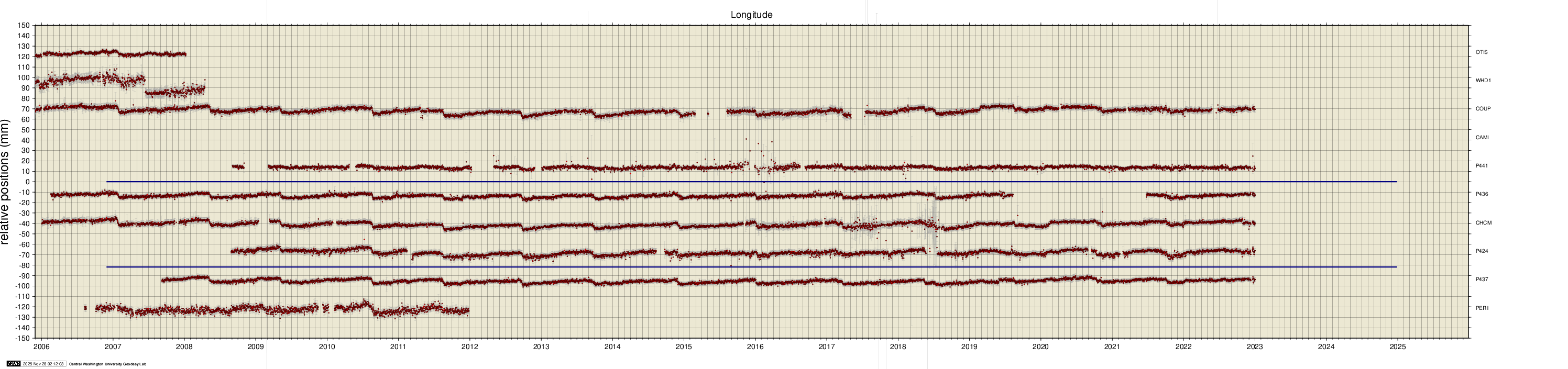Click the COUP station label

(1483, 109)
